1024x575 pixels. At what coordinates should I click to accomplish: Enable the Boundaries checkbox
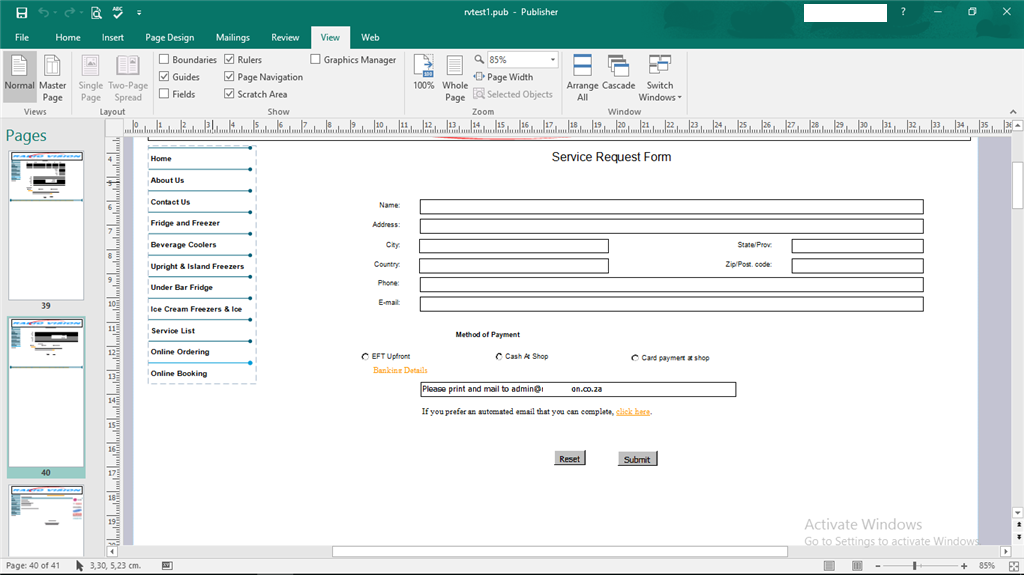pos(165,60)
